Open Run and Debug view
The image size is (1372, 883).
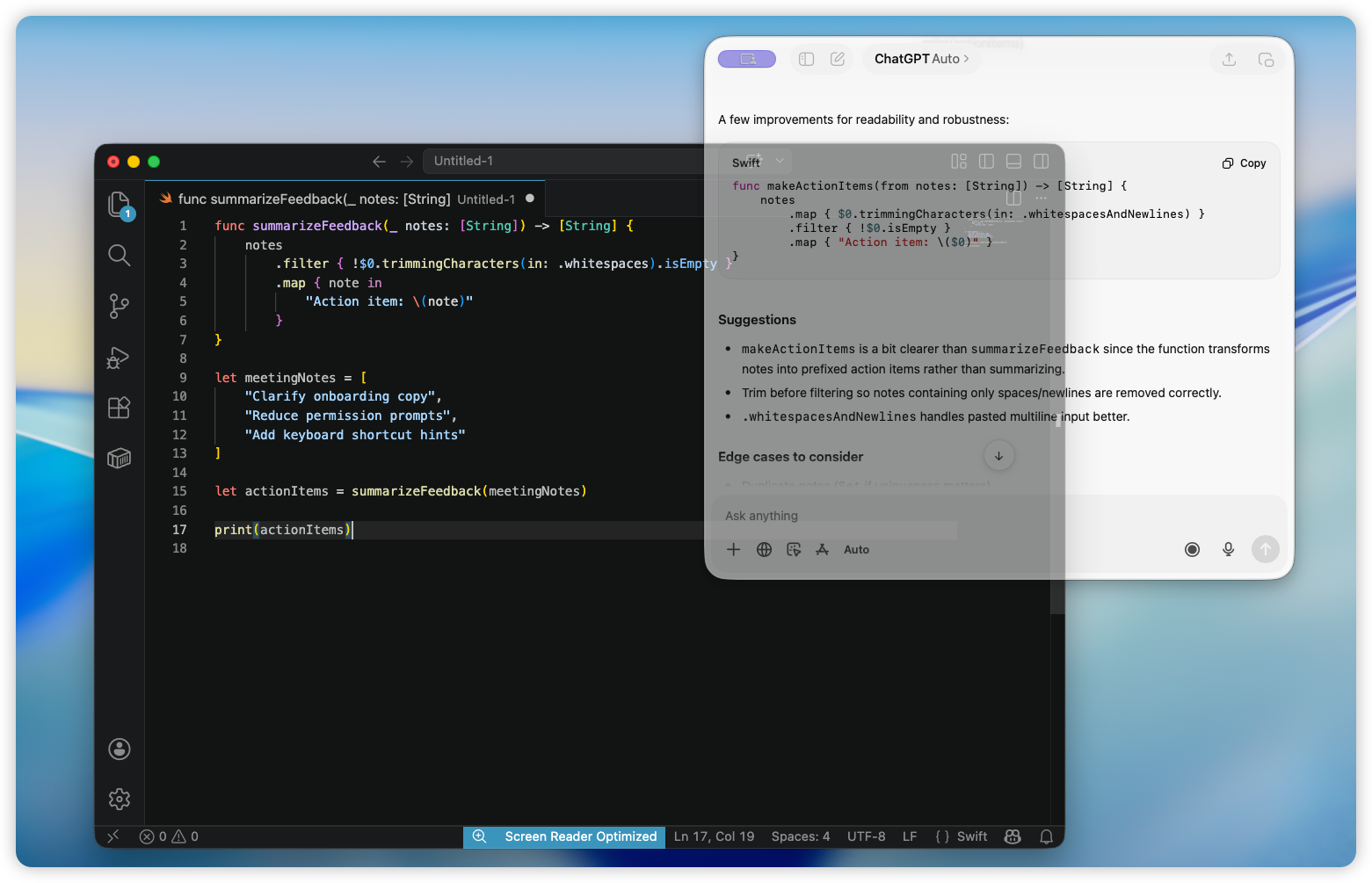pyautogui.click(x=119, y=357)
